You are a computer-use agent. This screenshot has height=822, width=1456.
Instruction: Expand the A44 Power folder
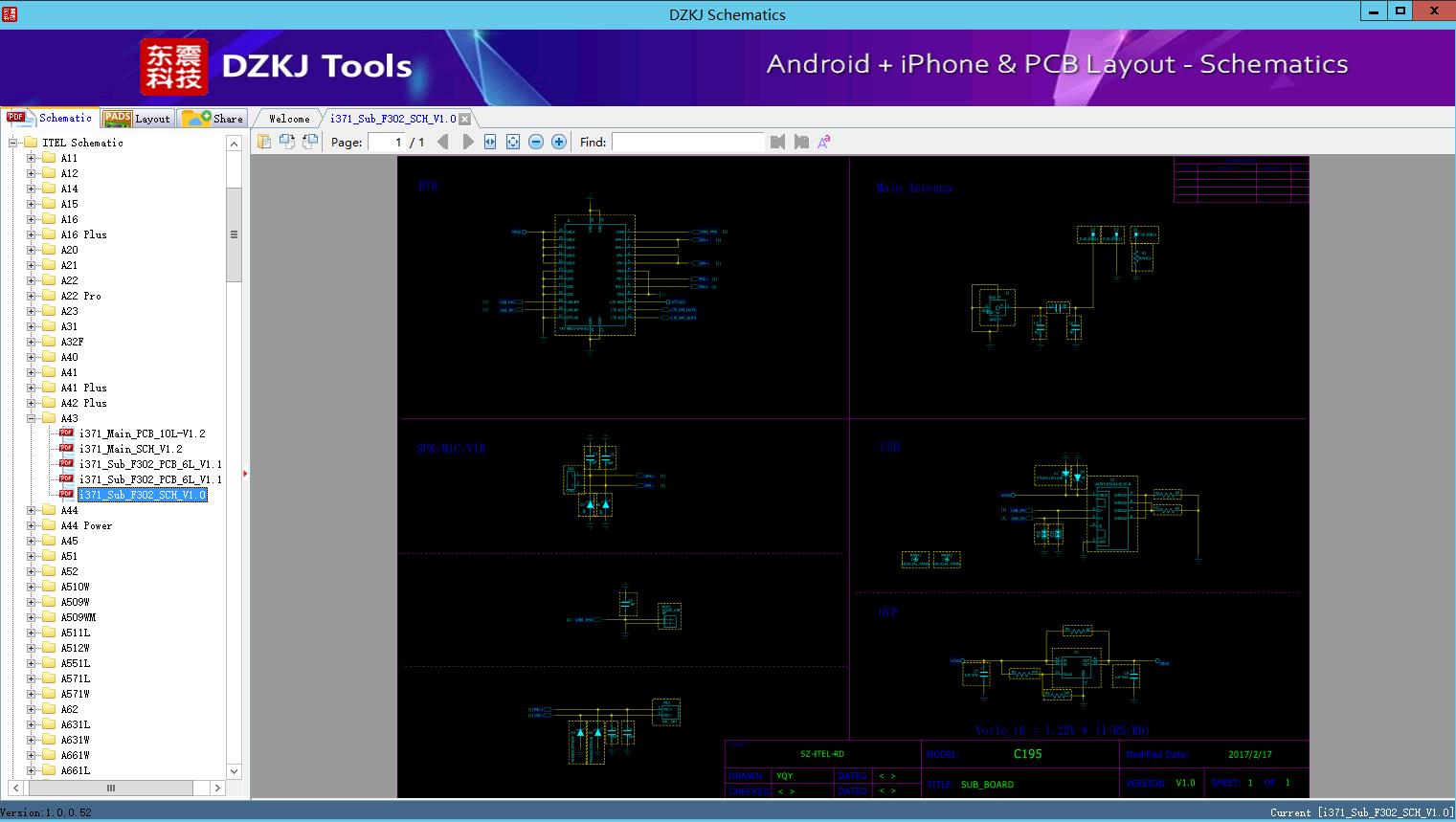tap(32, 525)
